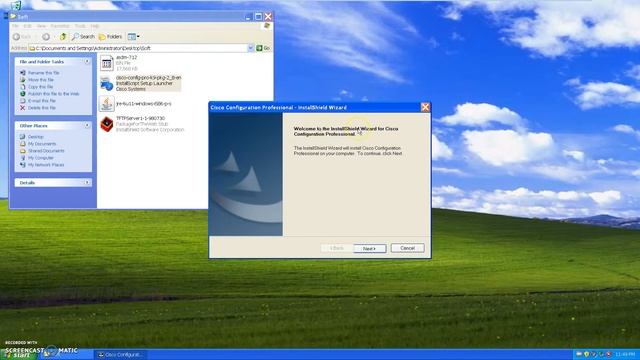640x360 pixels.
Task: Toggle the Folders pane in Explorer
Action: pyautogui.click(x=111, y=37)
